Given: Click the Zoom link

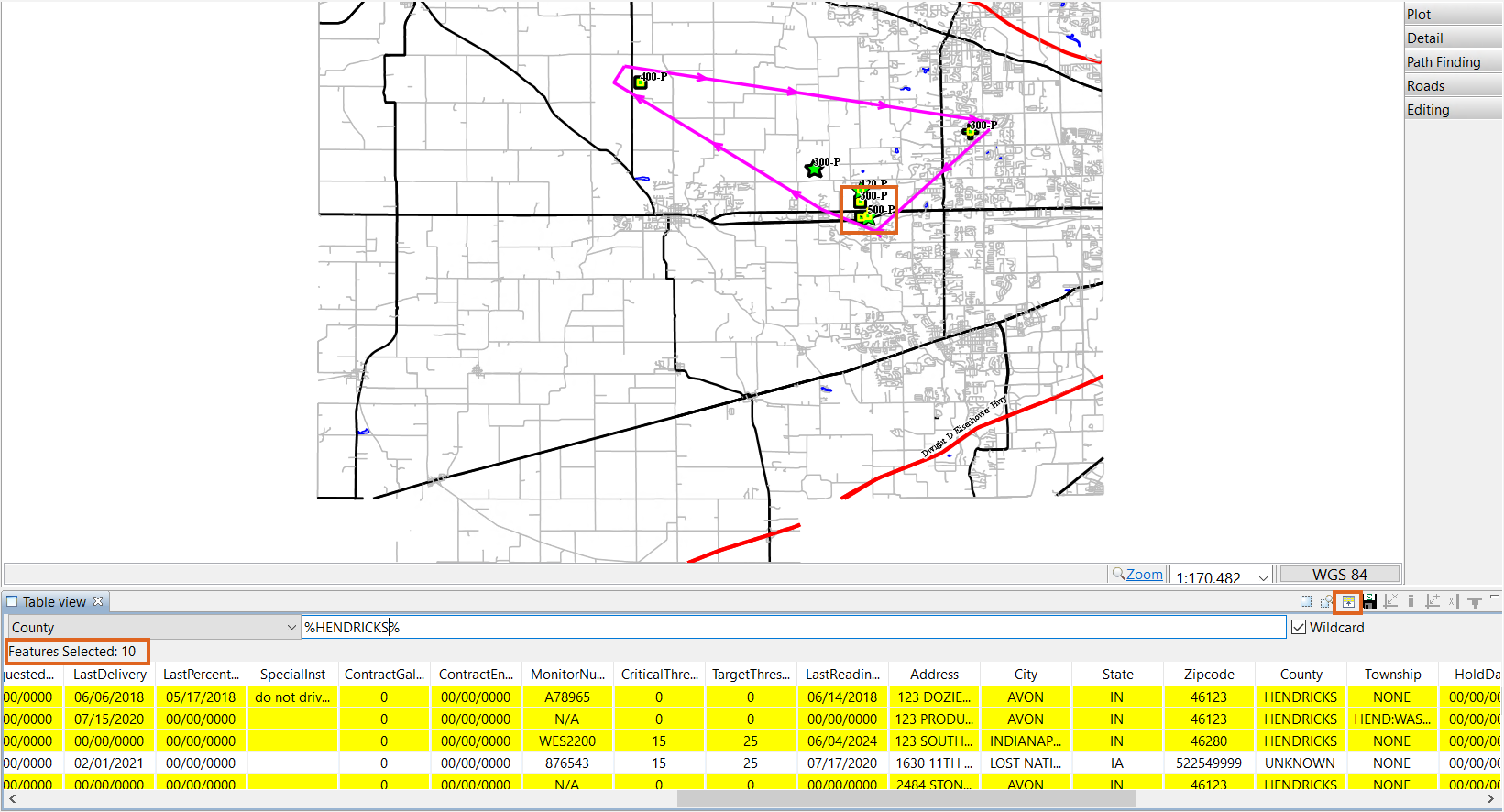Looking at the screenshot, I should [x=1144, y=574].
